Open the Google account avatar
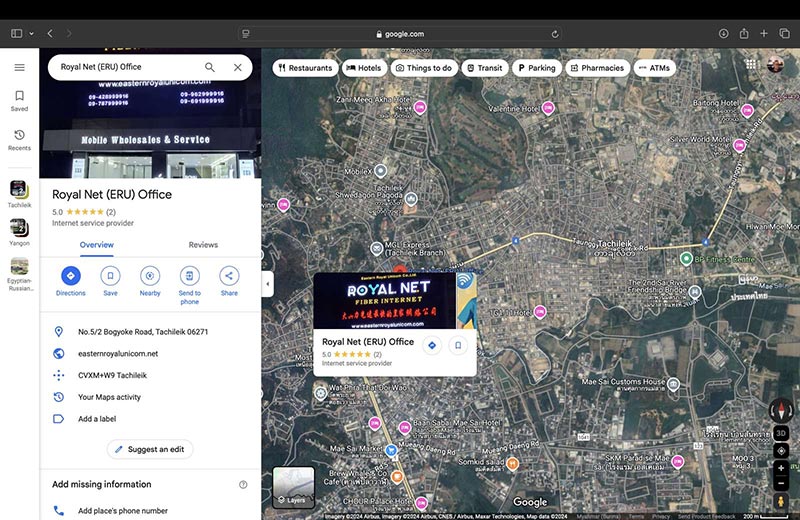Screen dimensions: 800x520 (x=775, y=65)
